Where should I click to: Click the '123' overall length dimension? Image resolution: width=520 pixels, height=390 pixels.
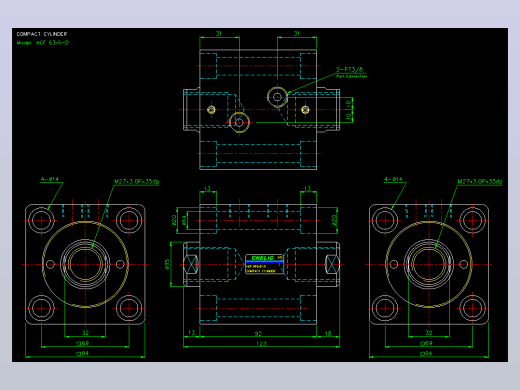pos(262,343)
